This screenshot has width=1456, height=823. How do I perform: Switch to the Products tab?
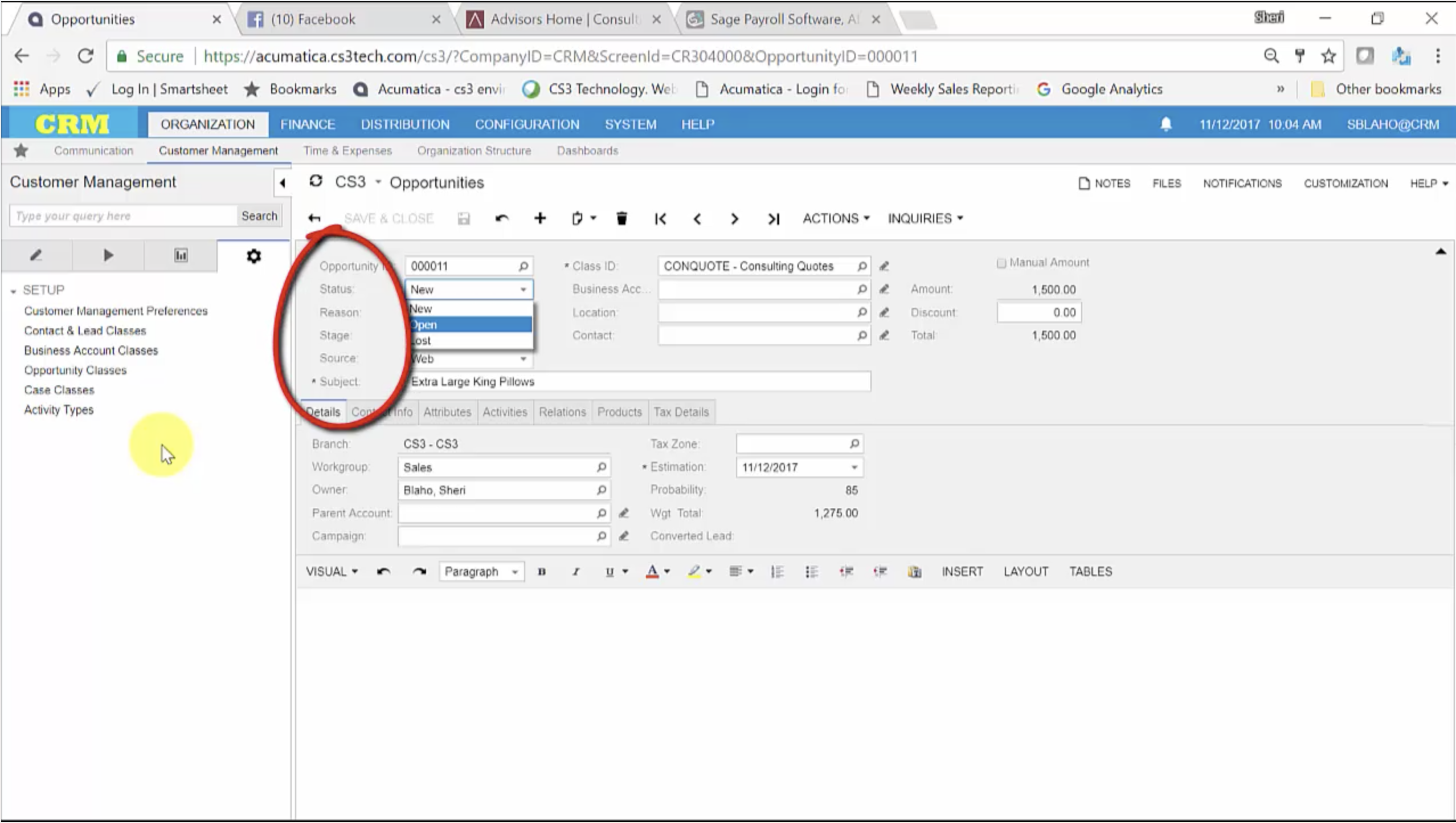point(619,412)
